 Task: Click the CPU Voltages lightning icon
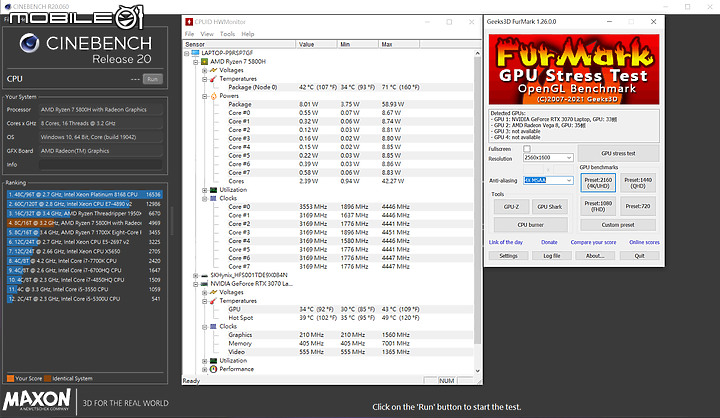coord(214,70)
